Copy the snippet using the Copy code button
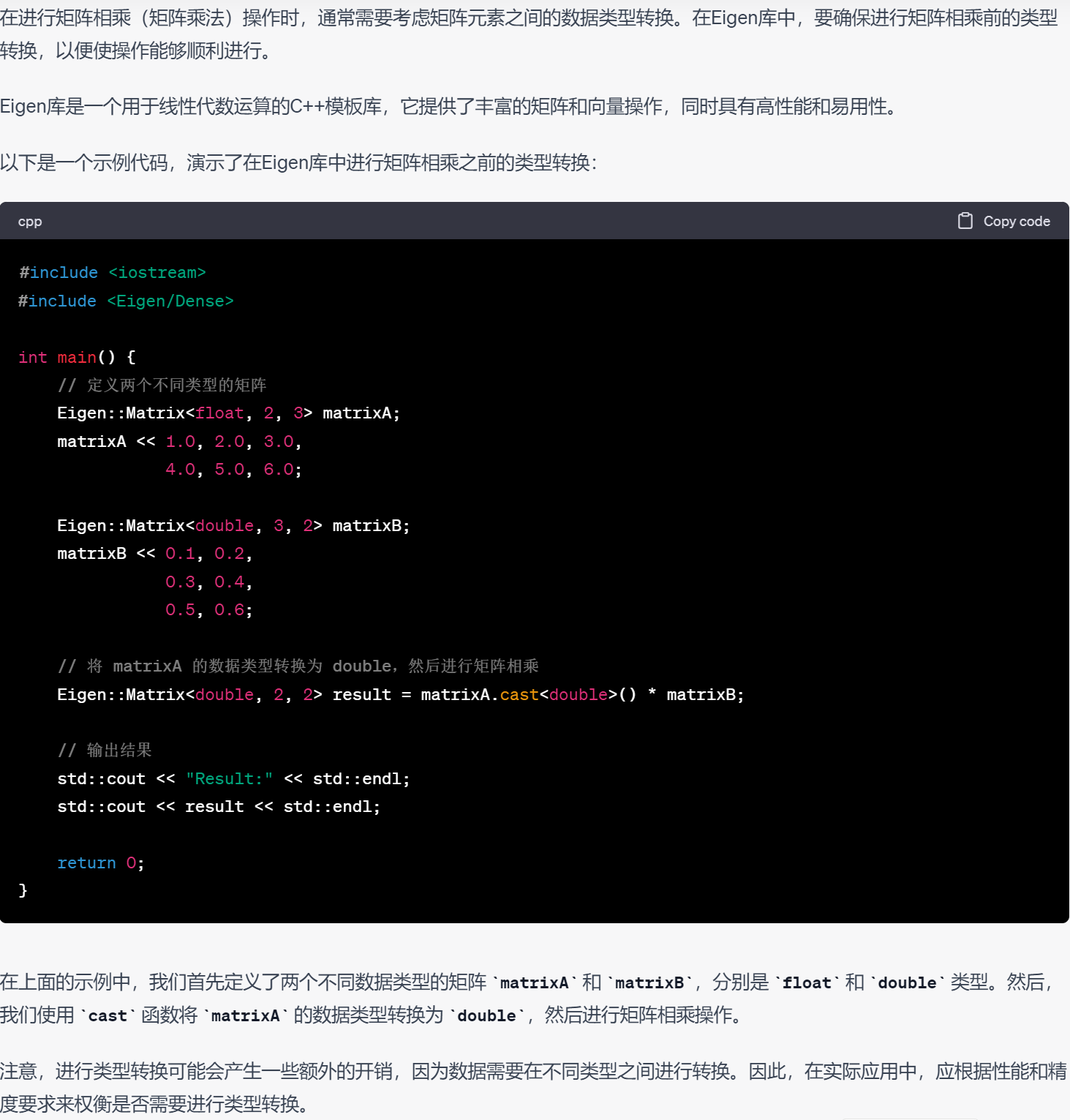This screenshot has width=1070, height=1120. tap(1003, 221)
